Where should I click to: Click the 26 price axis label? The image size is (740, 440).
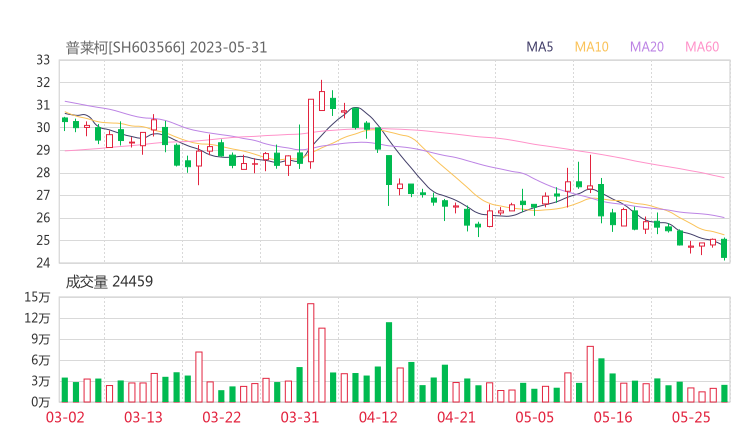point(43,218)
